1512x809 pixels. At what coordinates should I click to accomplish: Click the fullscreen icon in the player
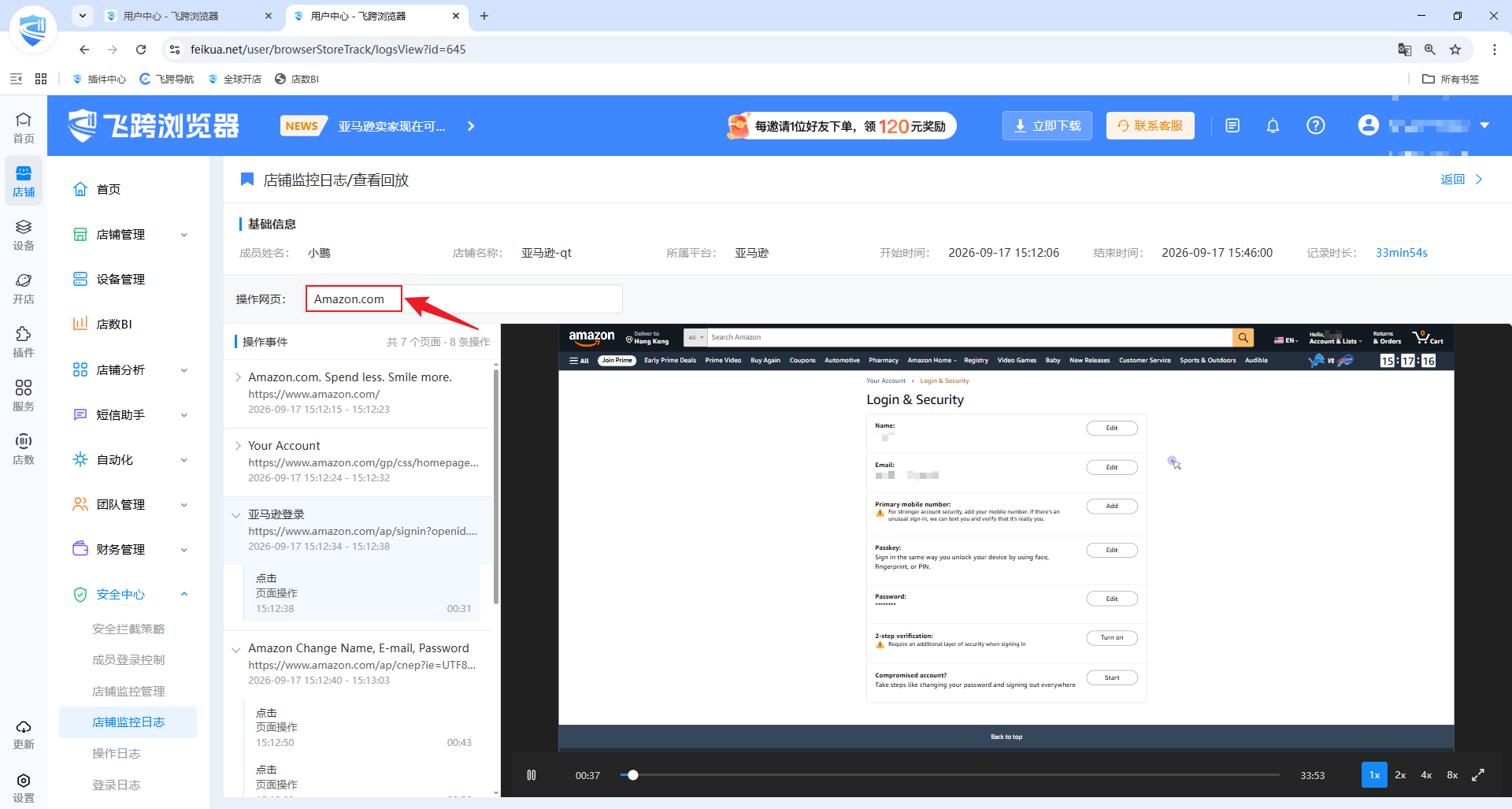[1478, 775]
